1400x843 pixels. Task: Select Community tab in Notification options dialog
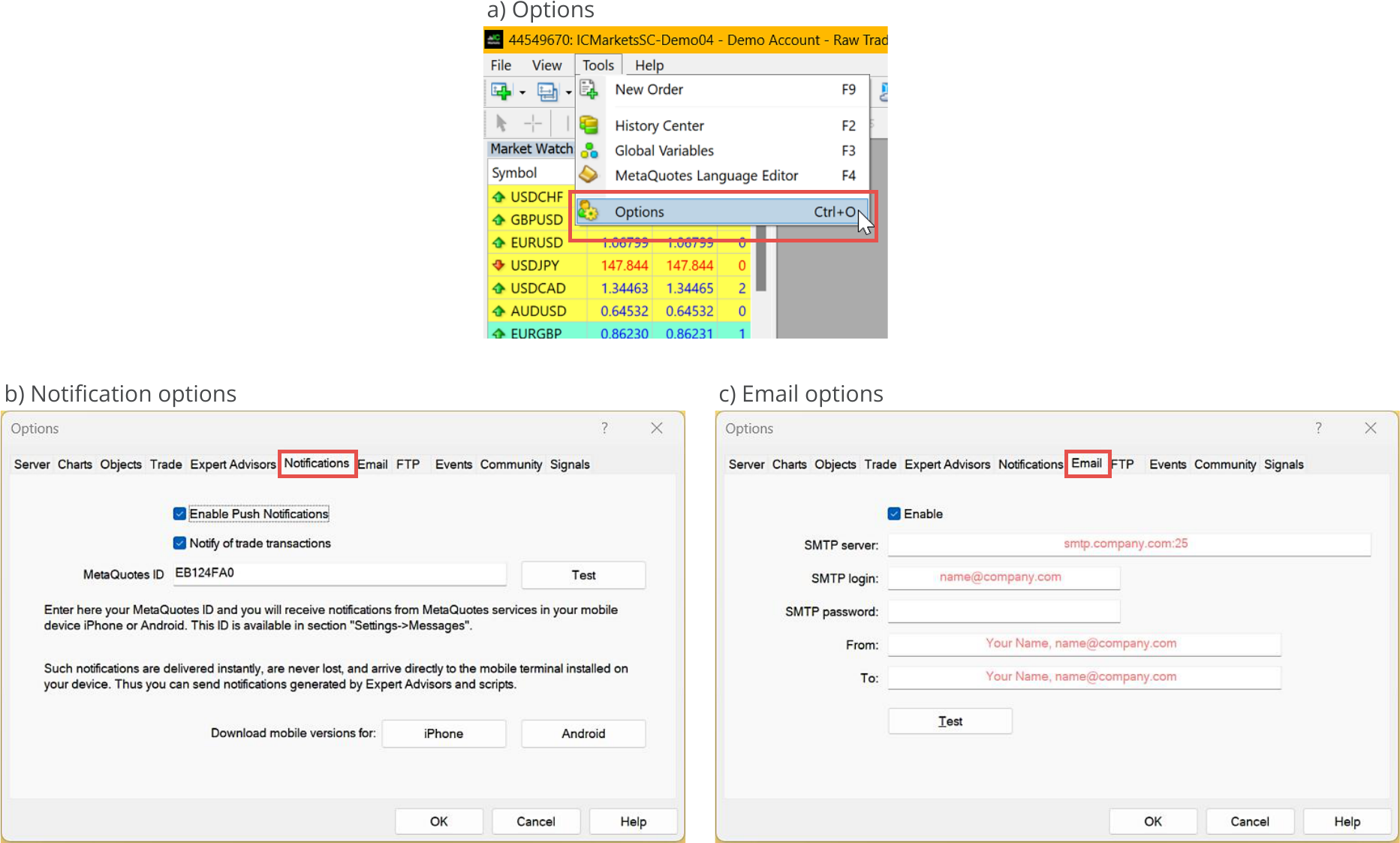511,464
